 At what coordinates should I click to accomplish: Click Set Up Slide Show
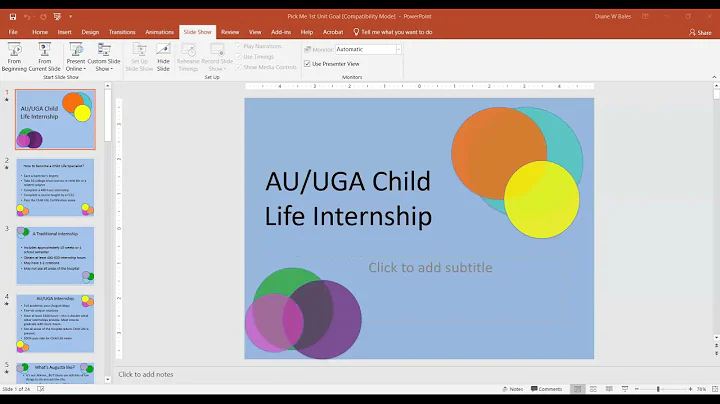click(139, 57)
